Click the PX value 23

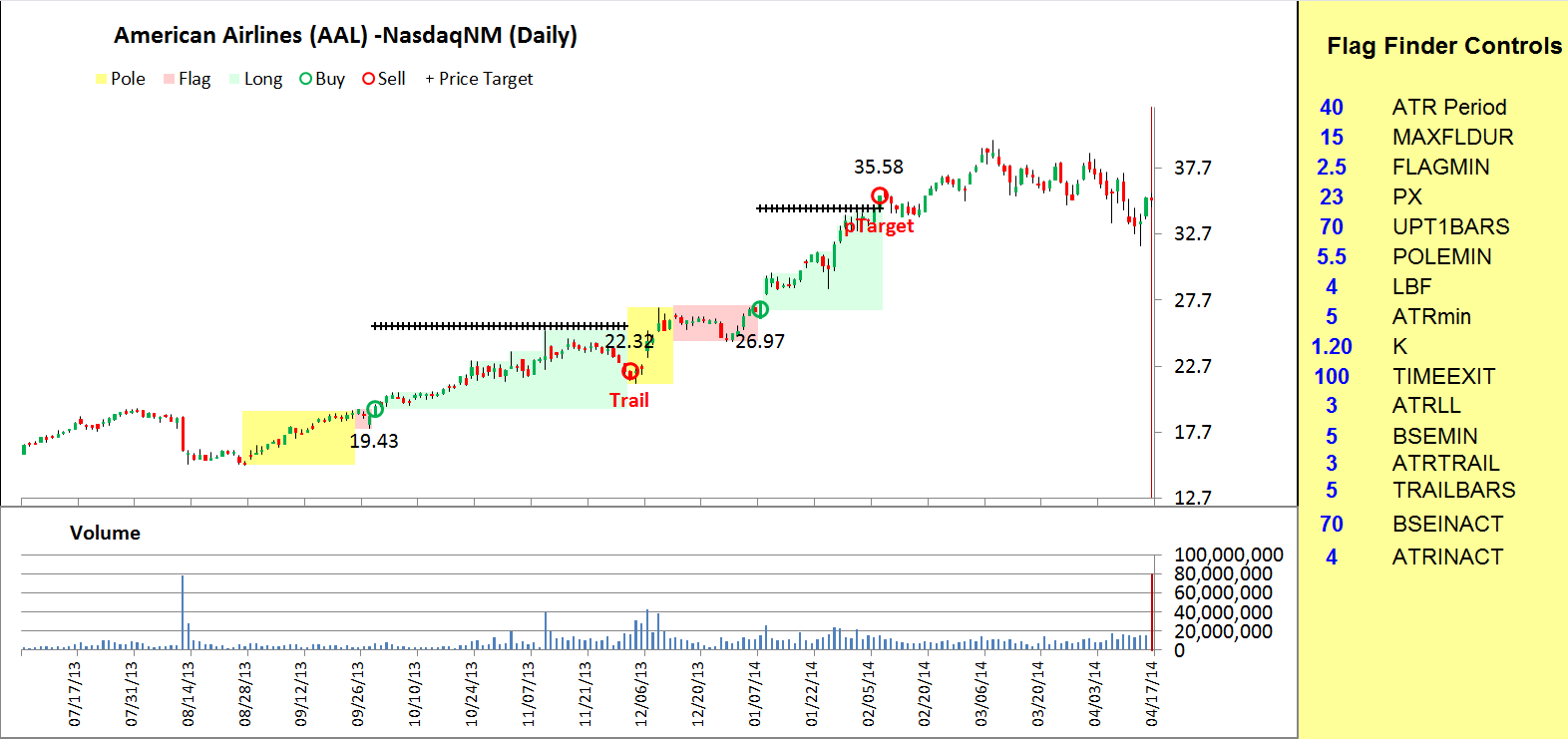pos(1332,196)
